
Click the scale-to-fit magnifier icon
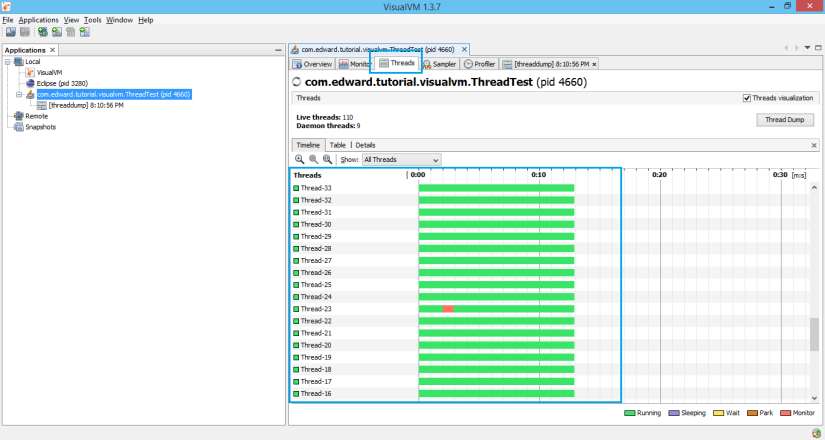[327, 159]
